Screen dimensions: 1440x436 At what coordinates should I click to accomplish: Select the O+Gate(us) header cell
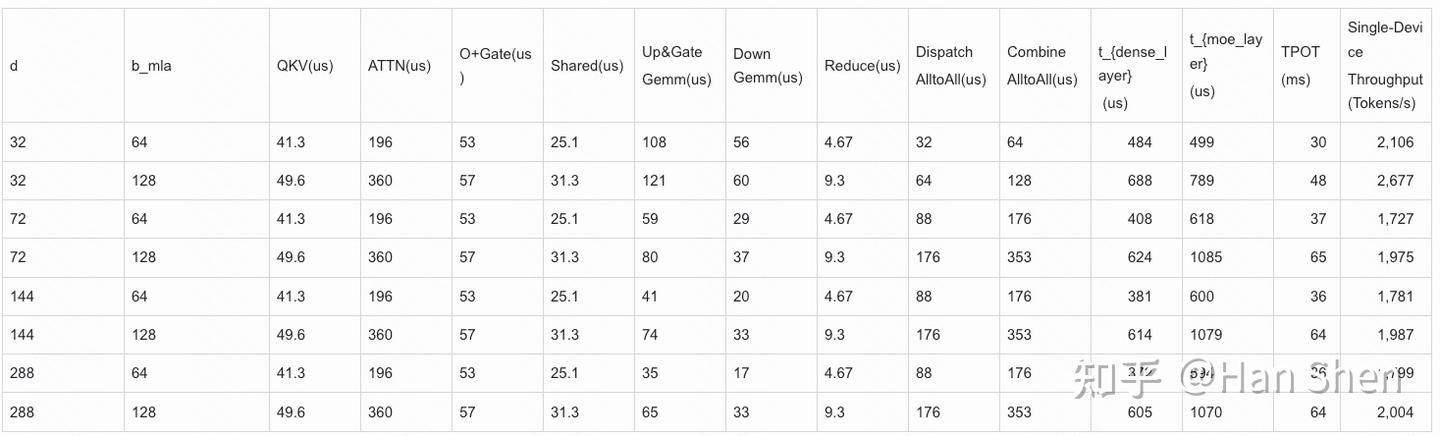(496, 66)
